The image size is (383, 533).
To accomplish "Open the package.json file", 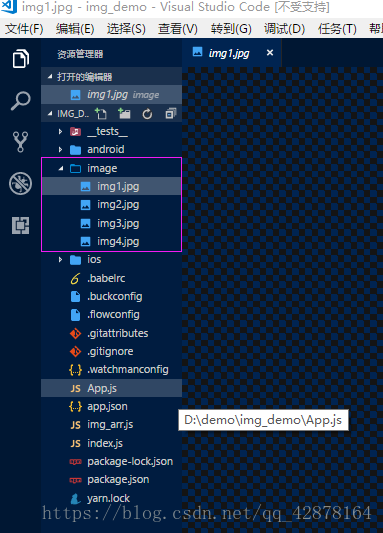I will (111, 480).
